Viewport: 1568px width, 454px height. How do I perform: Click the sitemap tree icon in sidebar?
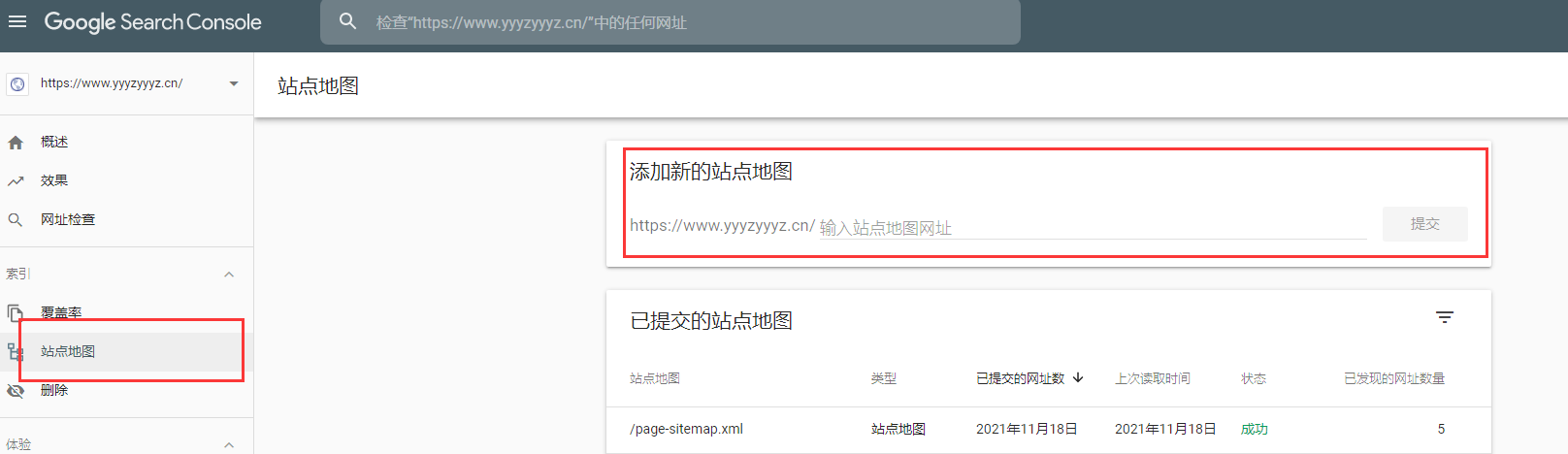(x=16, y=352)
